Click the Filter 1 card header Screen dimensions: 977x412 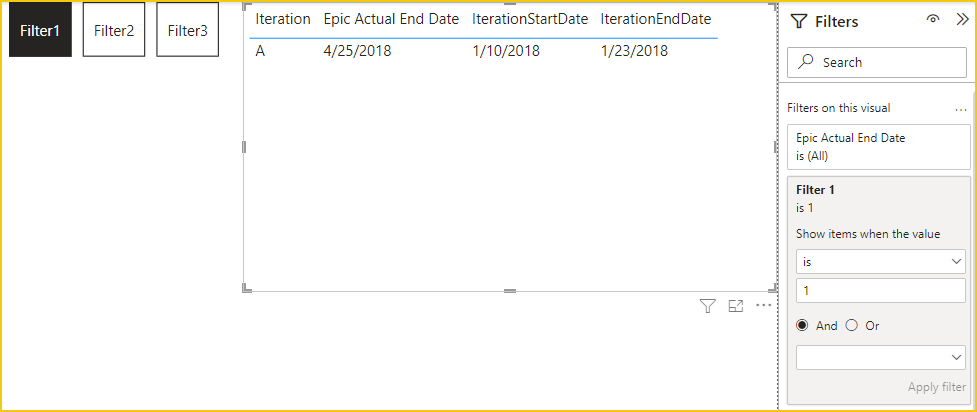pos(815,190)
